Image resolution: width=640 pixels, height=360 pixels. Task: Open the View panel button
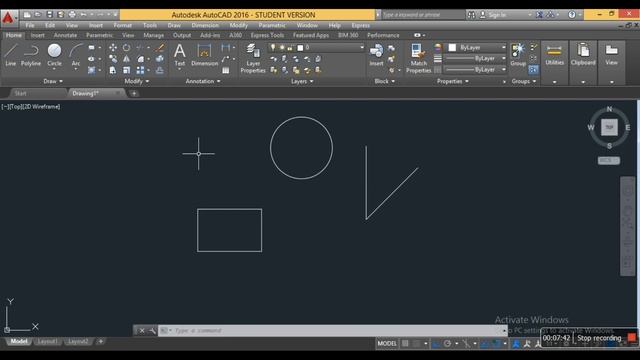tap(611, 55)
